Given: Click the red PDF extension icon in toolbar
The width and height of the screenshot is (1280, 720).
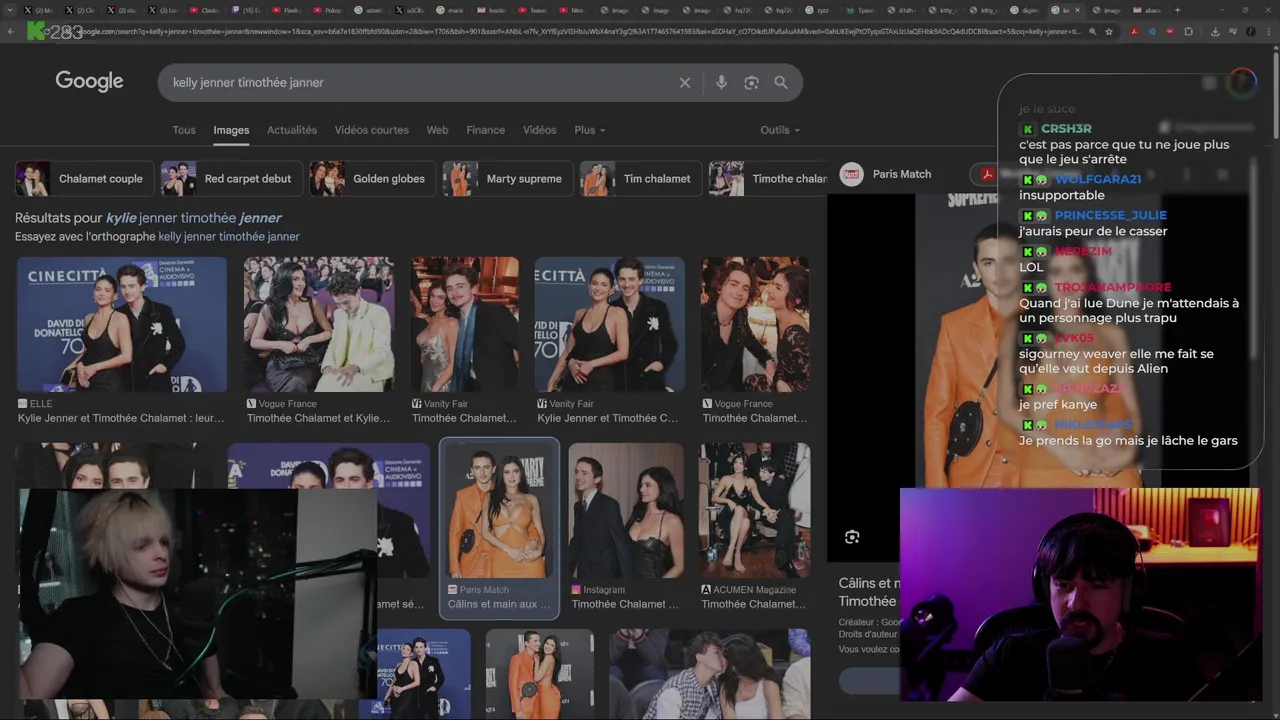Looking at the screenshot, I should click(x=1134, y=31).
